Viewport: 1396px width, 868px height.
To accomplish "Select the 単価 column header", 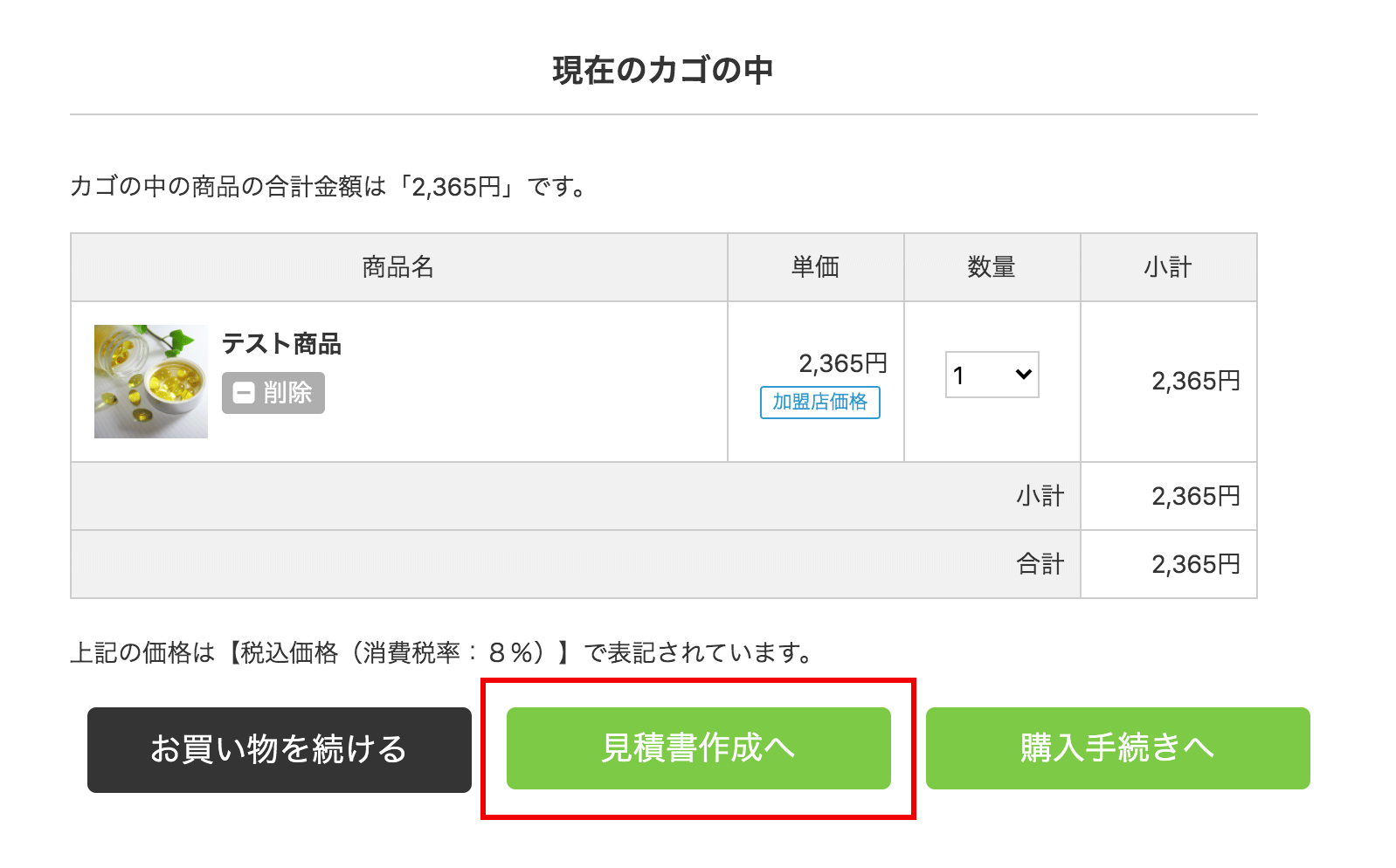I will pos(815,267).
